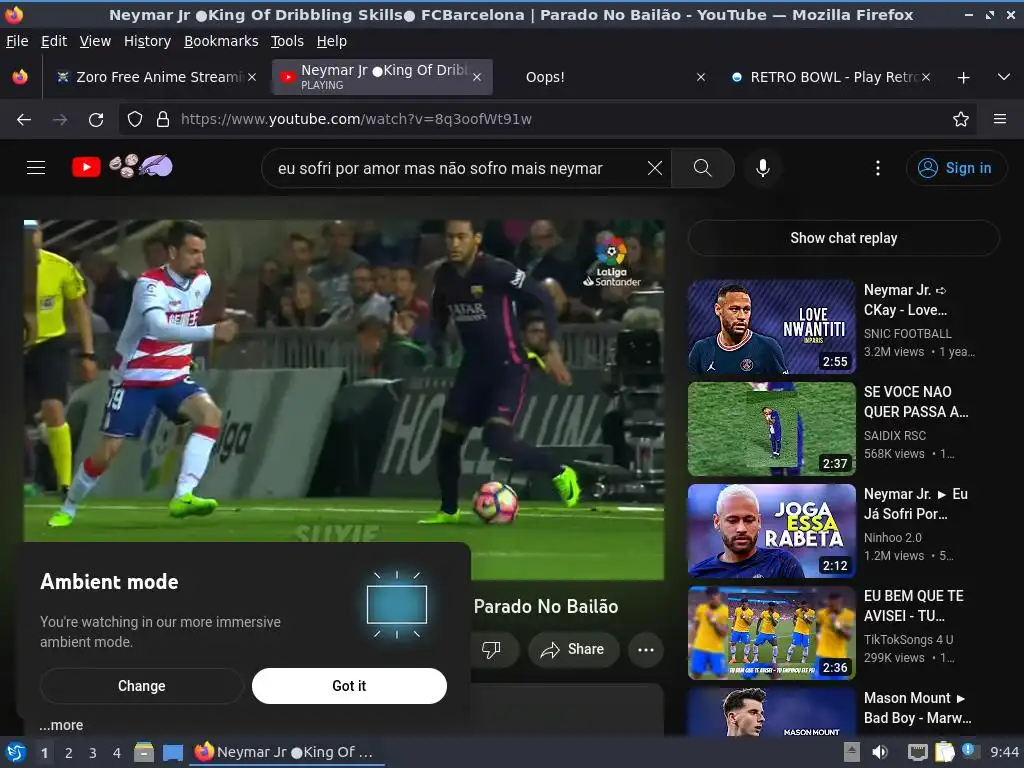
Task: Open SAIDIX RSC video thumbnail
Action: pos(771,428)
